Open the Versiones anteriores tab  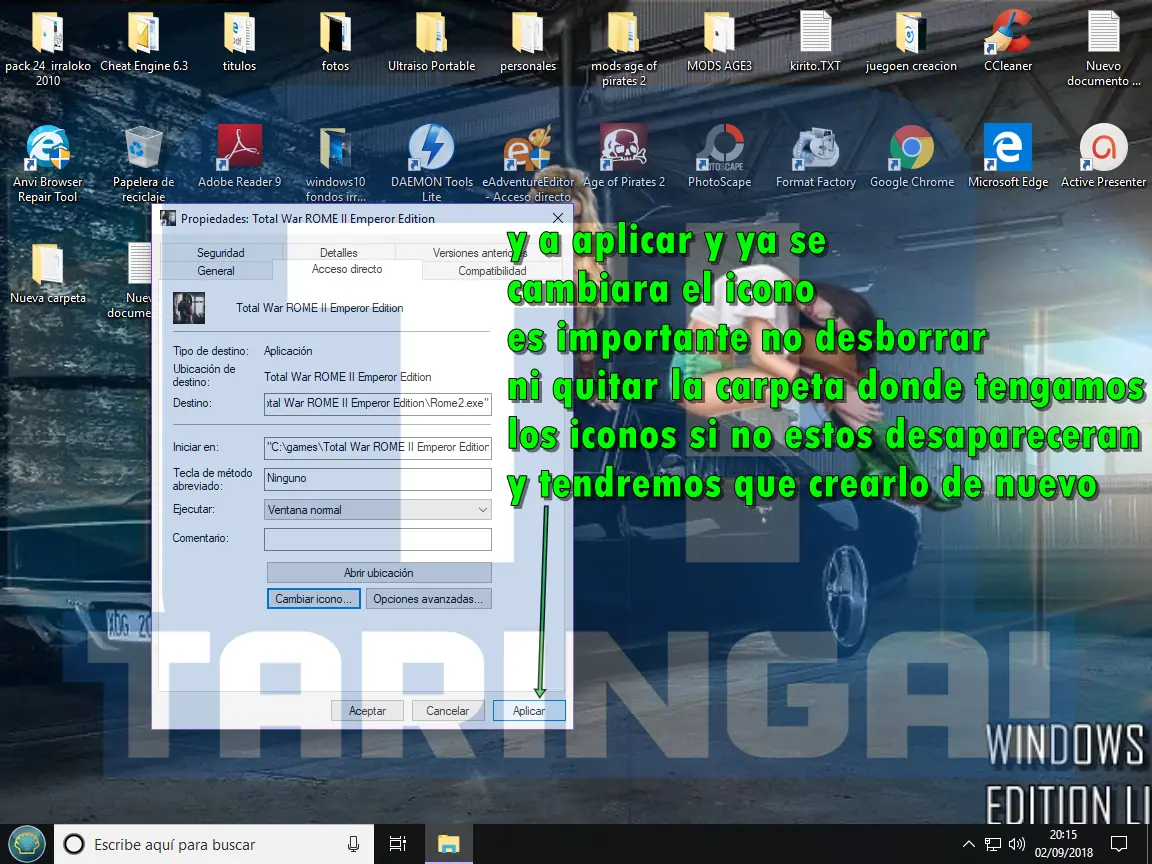(479, 253)
